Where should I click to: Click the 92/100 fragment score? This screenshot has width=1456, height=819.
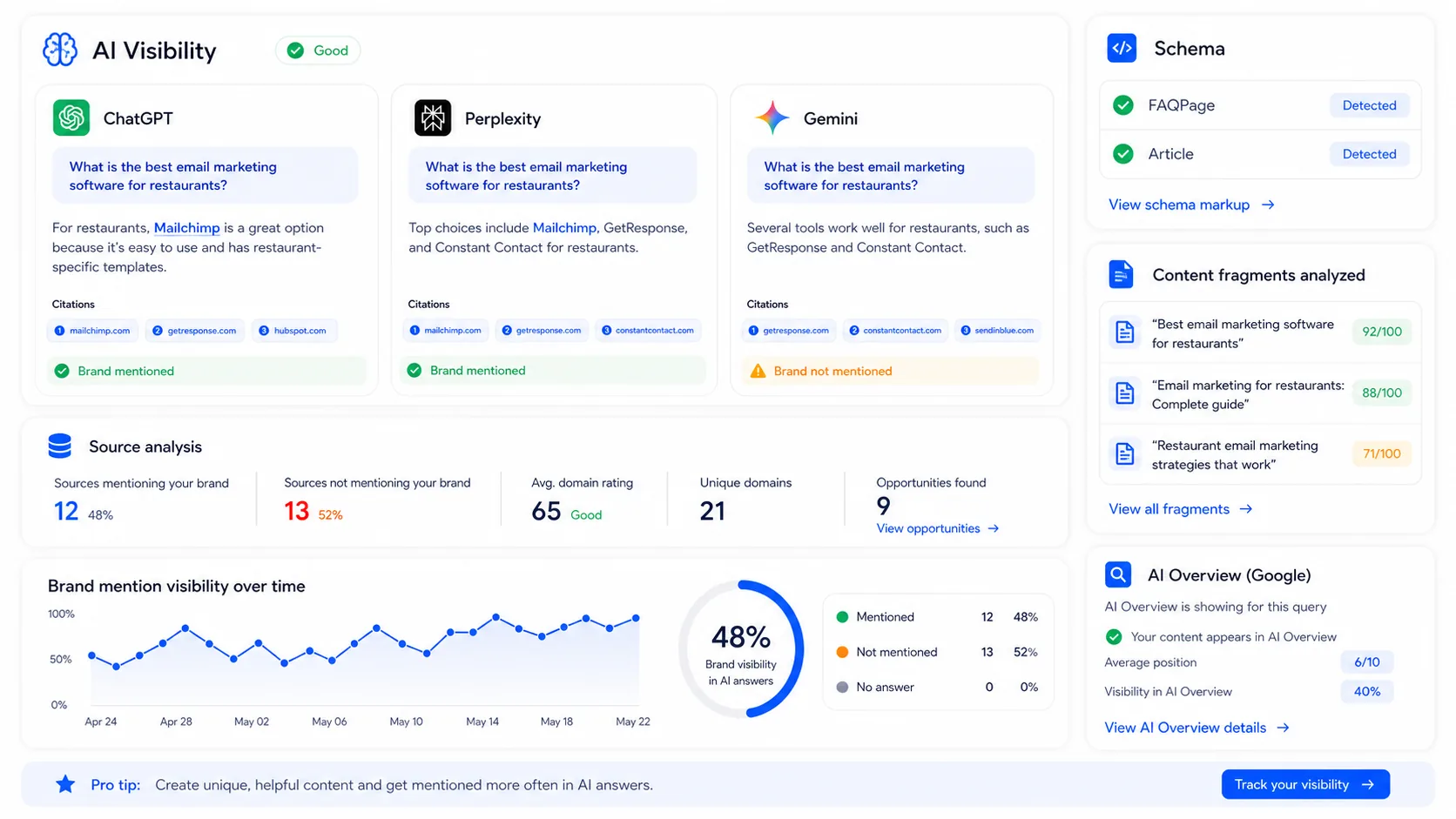[x=1382, y=332]
